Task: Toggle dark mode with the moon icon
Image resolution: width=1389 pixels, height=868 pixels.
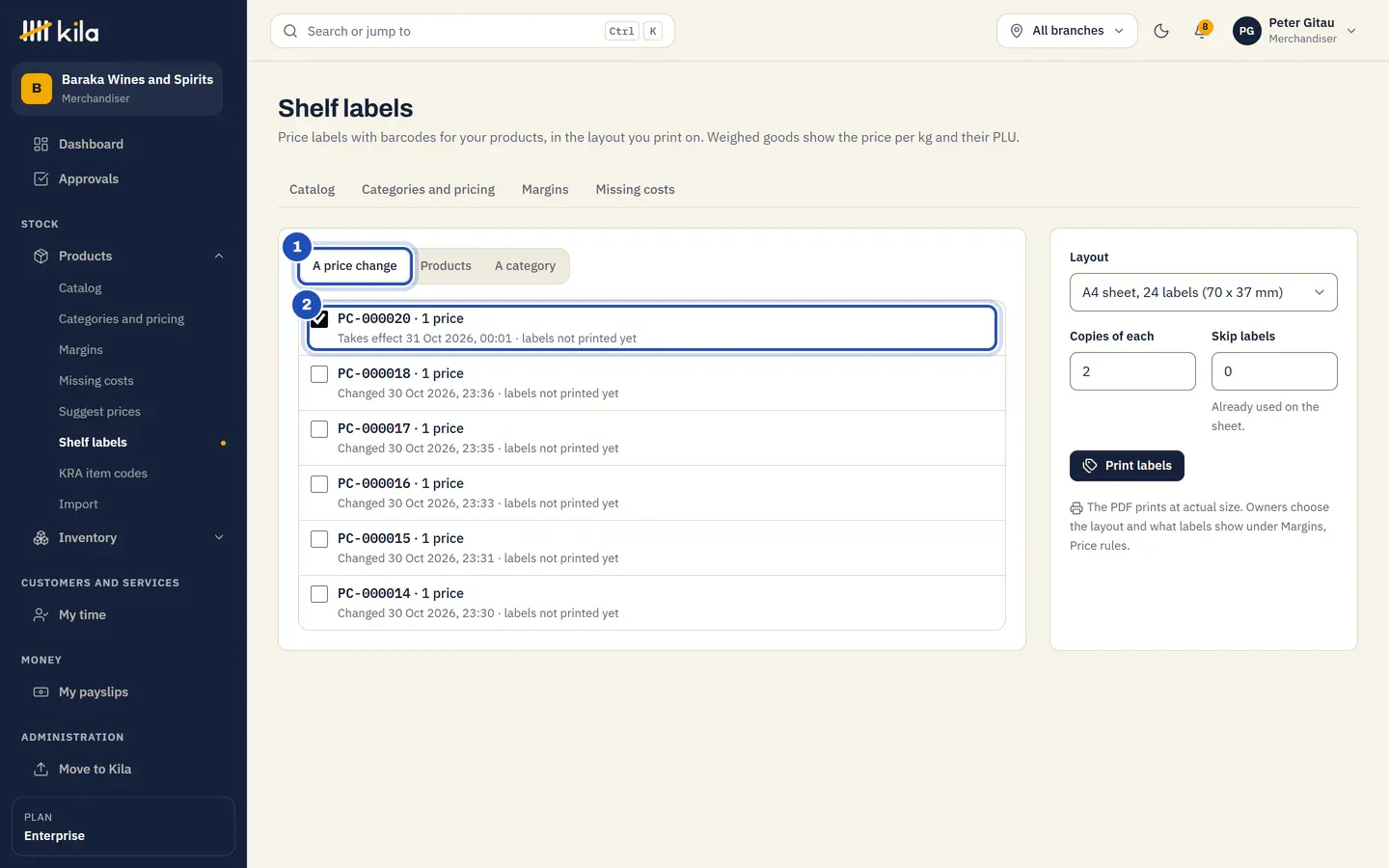Action: pyautogui.click(x=1161, y=31)
